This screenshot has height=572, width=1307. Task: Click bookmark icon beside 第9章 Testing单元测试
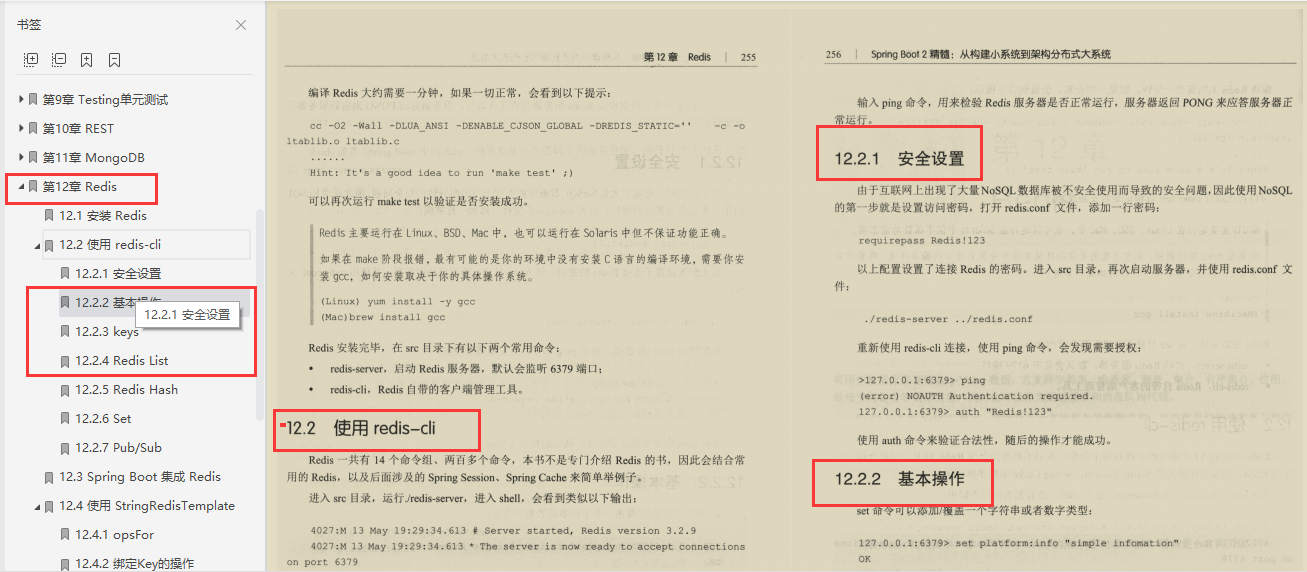point(33,100)
